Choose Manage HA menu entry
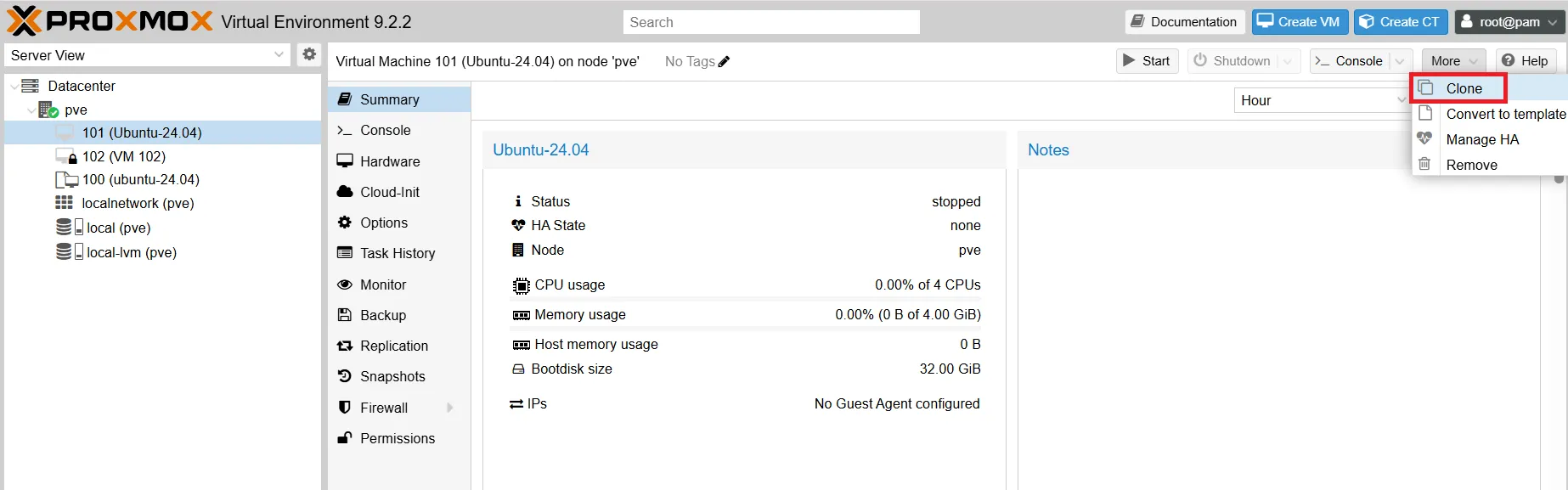Screen dimensions: 1568x490 (1491, 139)
